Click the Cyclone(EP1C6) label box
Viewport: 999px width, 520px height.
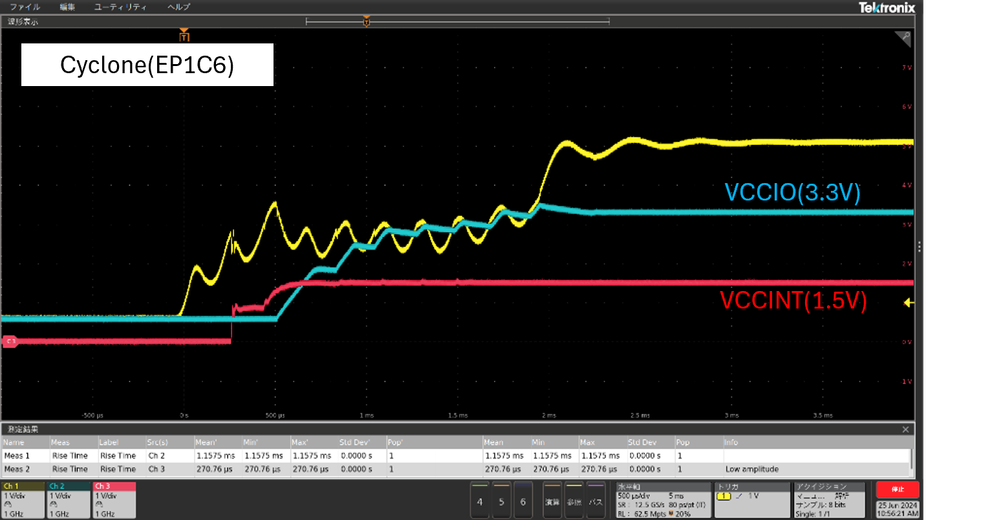click(x=147, y=64)
